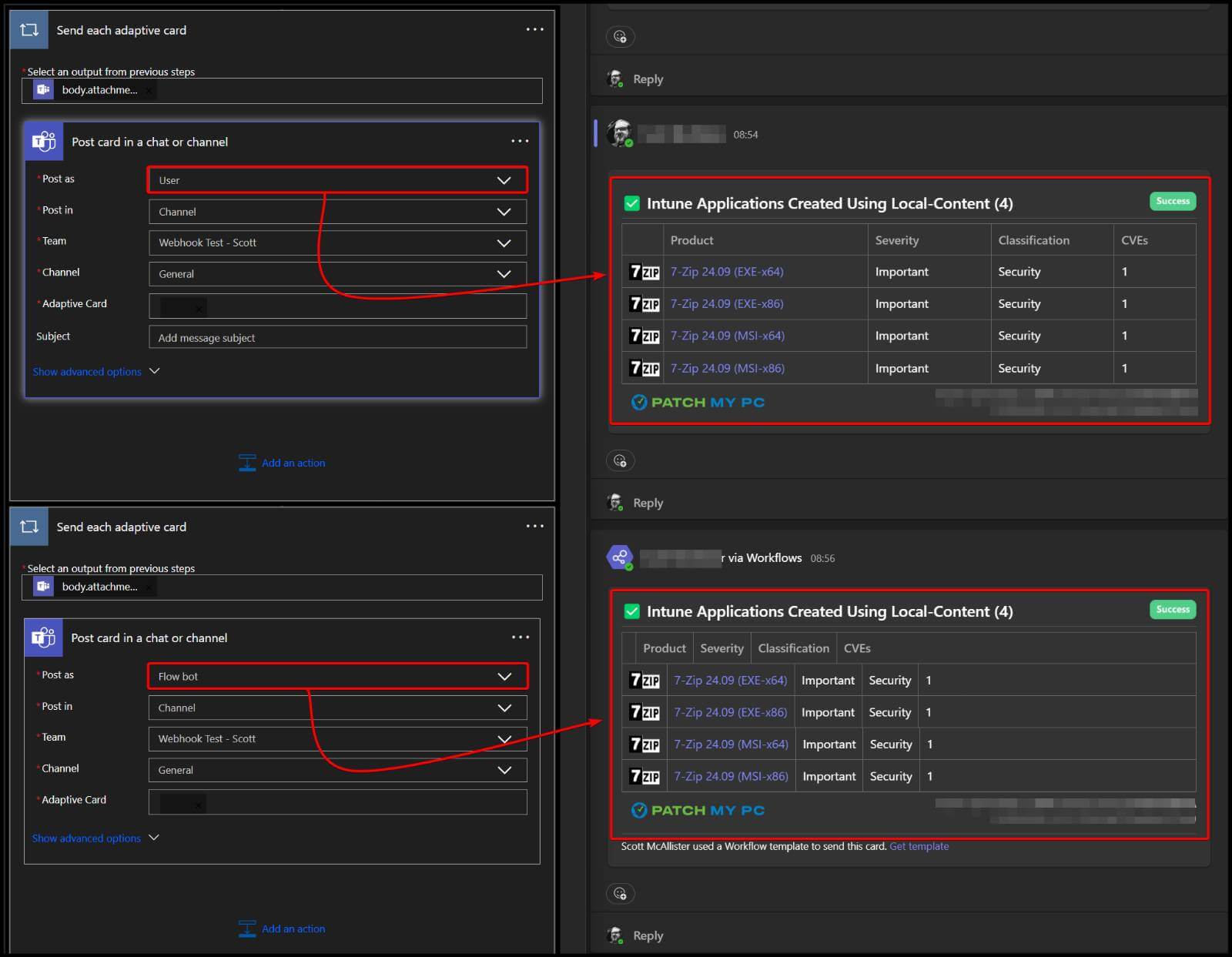
Task: Open '7-Zip 24.09 (EXE-x64)' link in bottom card
Action: pos(731,681)
